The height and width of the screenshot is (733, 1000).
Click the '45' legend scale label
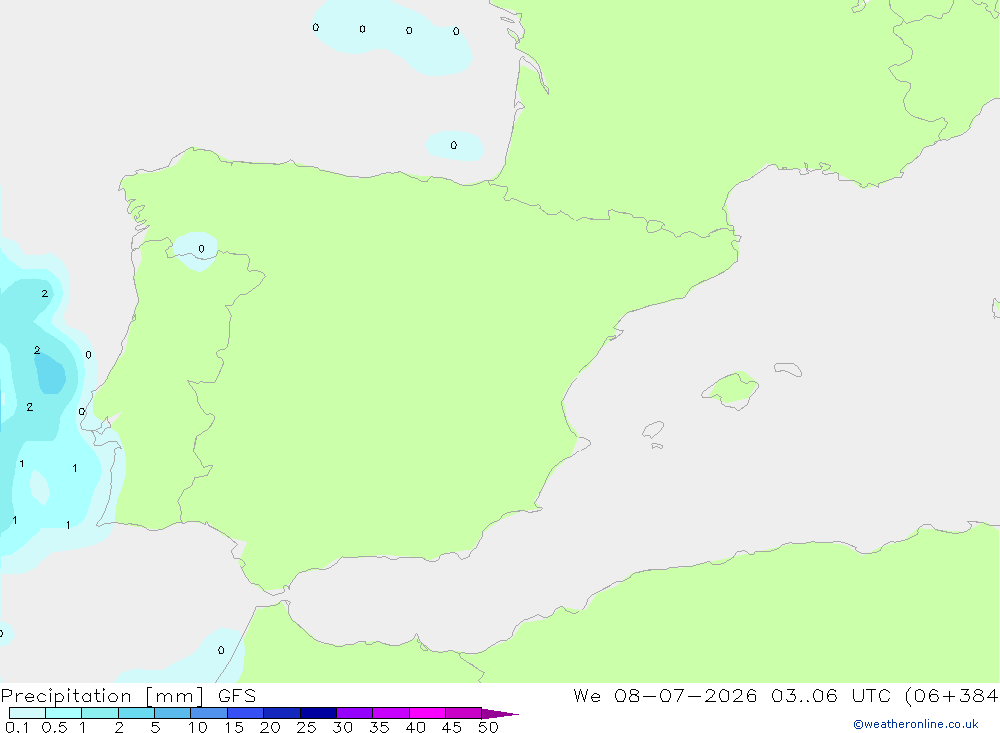pyautogui.click(x=452, y=727)
